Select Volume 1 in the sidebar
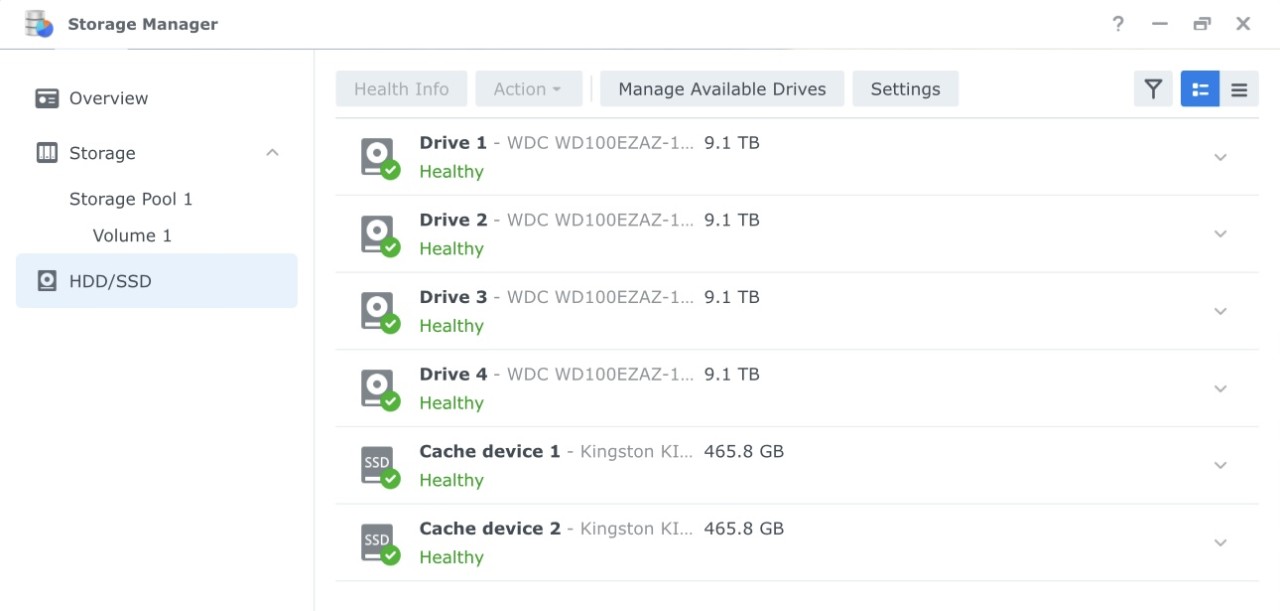 coord(132,235)
